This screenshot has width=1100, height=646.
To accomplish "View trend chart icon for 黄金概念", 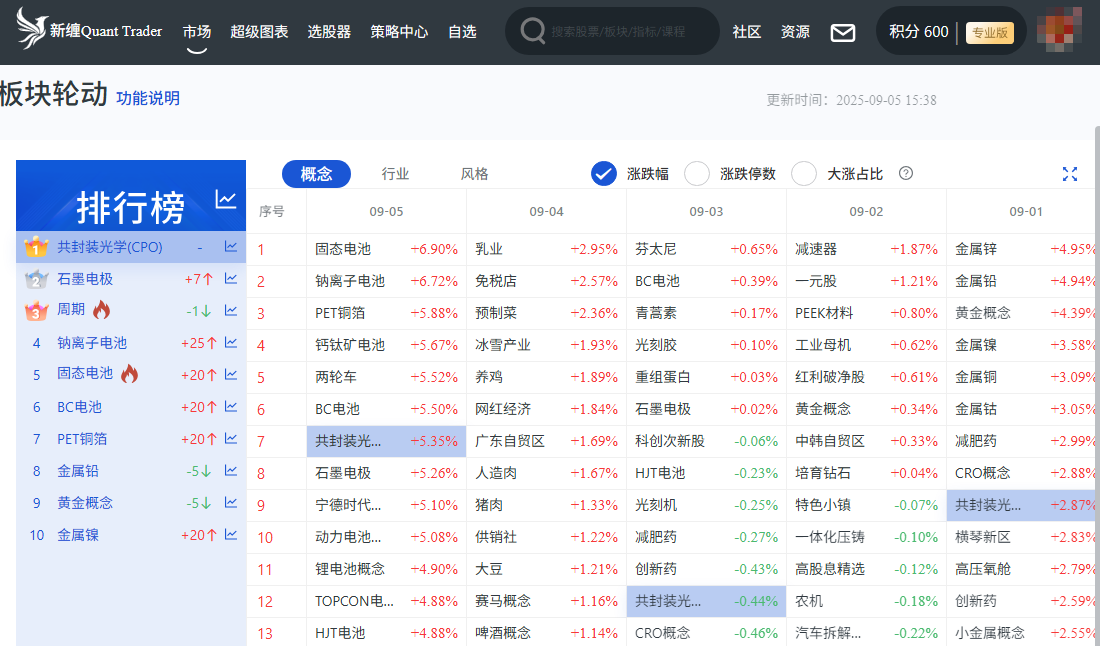I will (231, 503).
